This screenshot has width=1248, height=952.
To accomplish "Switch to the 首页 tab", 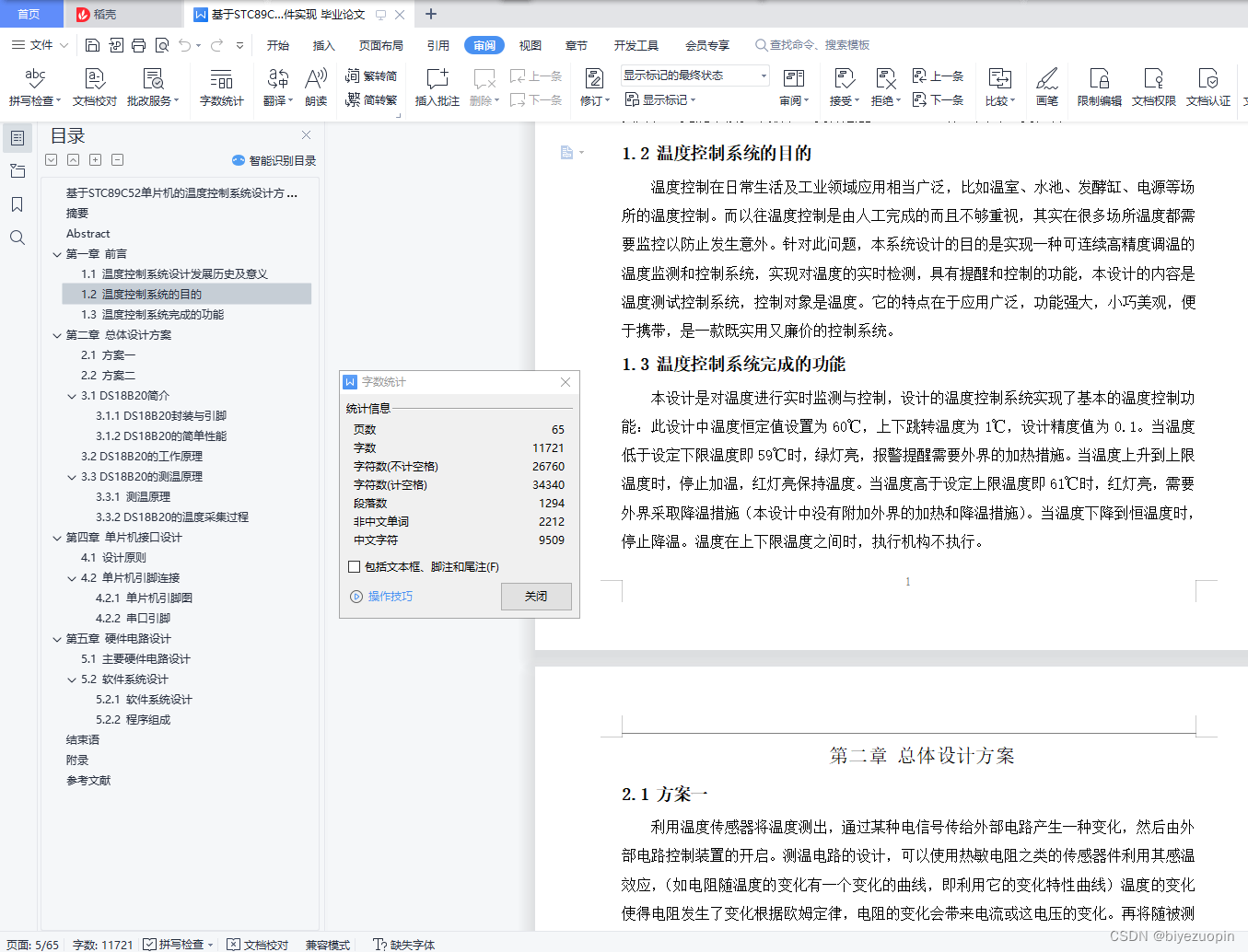I will pos(29,14).
